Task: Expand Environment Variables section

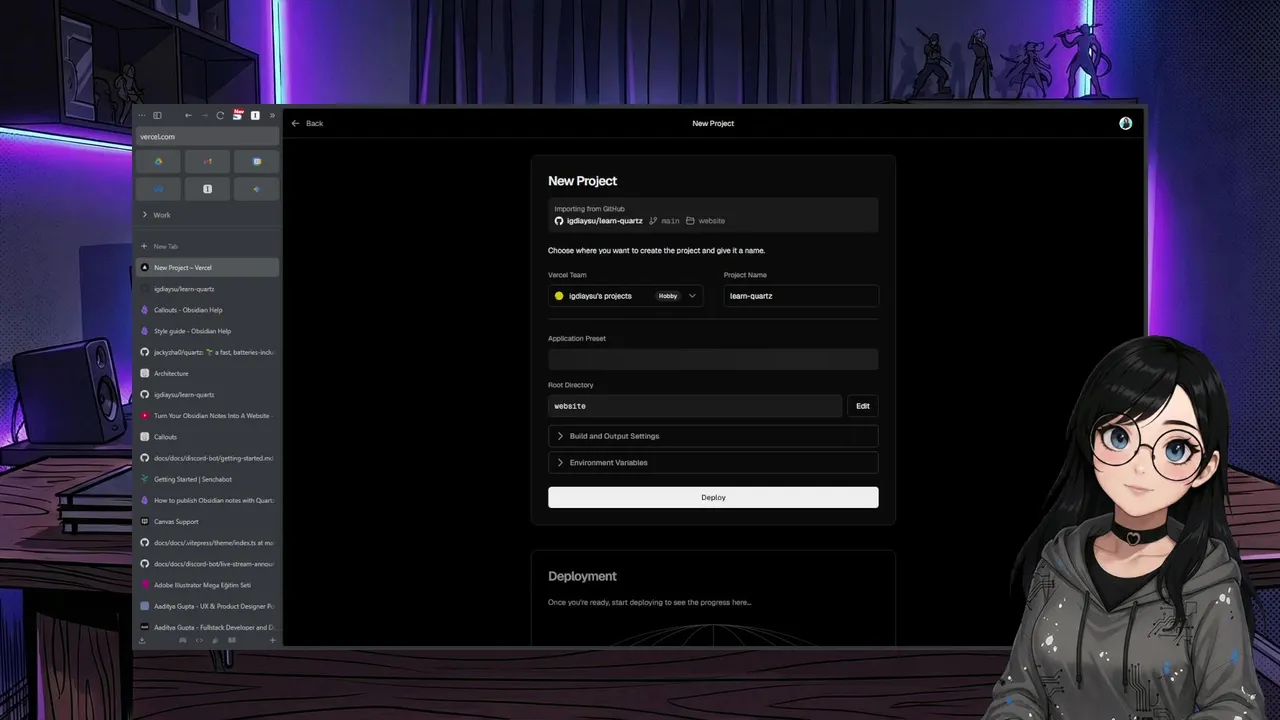Action: [x=713, y=462]
